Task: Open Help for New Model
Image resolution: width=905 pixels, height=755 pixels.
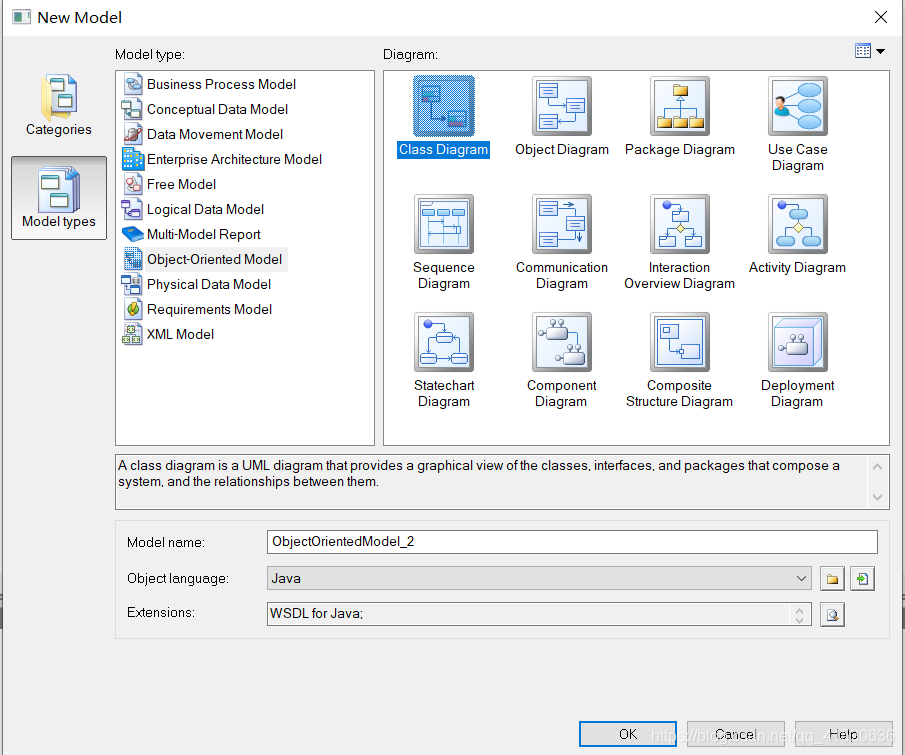Action: pyautogui.click(x=843, y=734)
